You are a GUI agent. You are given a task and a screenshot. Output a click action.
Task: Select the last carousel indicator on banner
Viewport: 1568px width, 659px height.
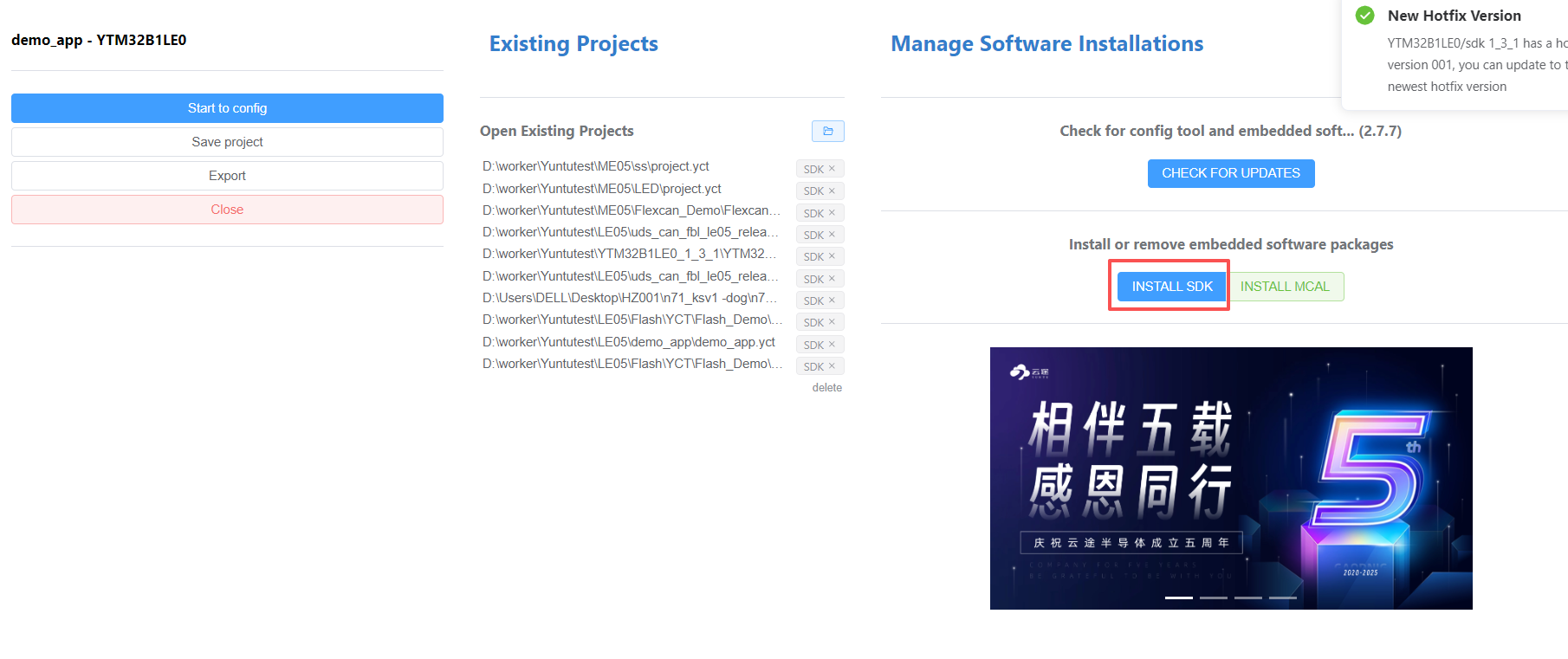pos(1283,598)
